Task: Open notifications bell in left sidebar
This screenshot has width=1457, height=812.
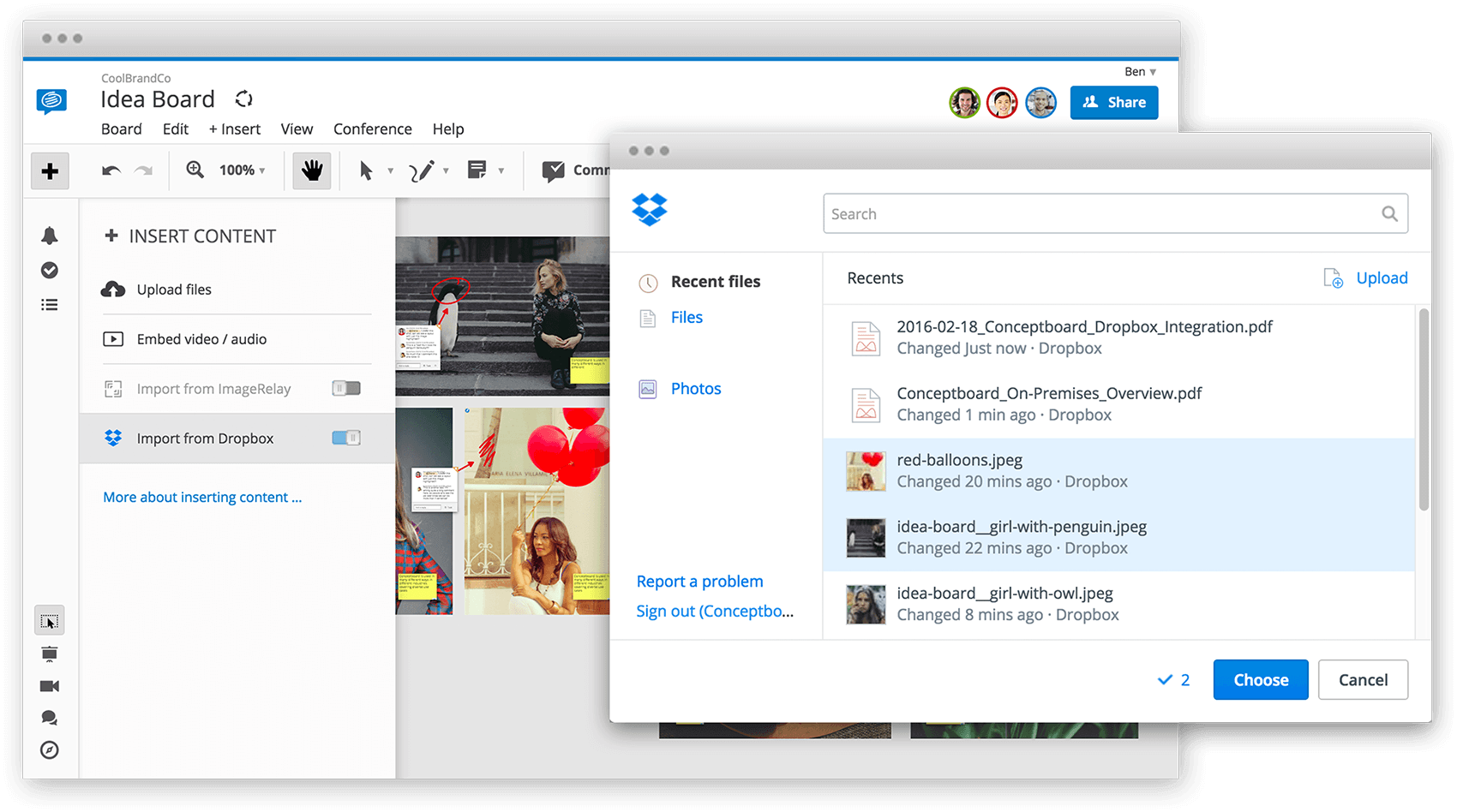Action: tap(50, 236)
